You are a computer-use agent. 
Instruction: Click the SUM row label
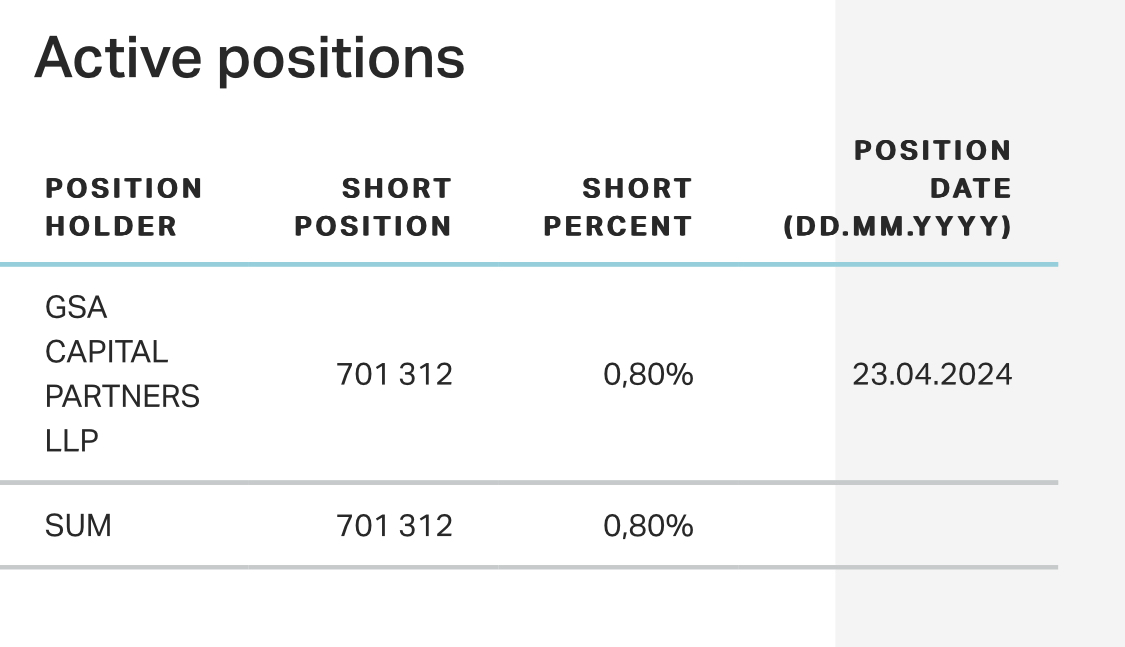point(78,526)
